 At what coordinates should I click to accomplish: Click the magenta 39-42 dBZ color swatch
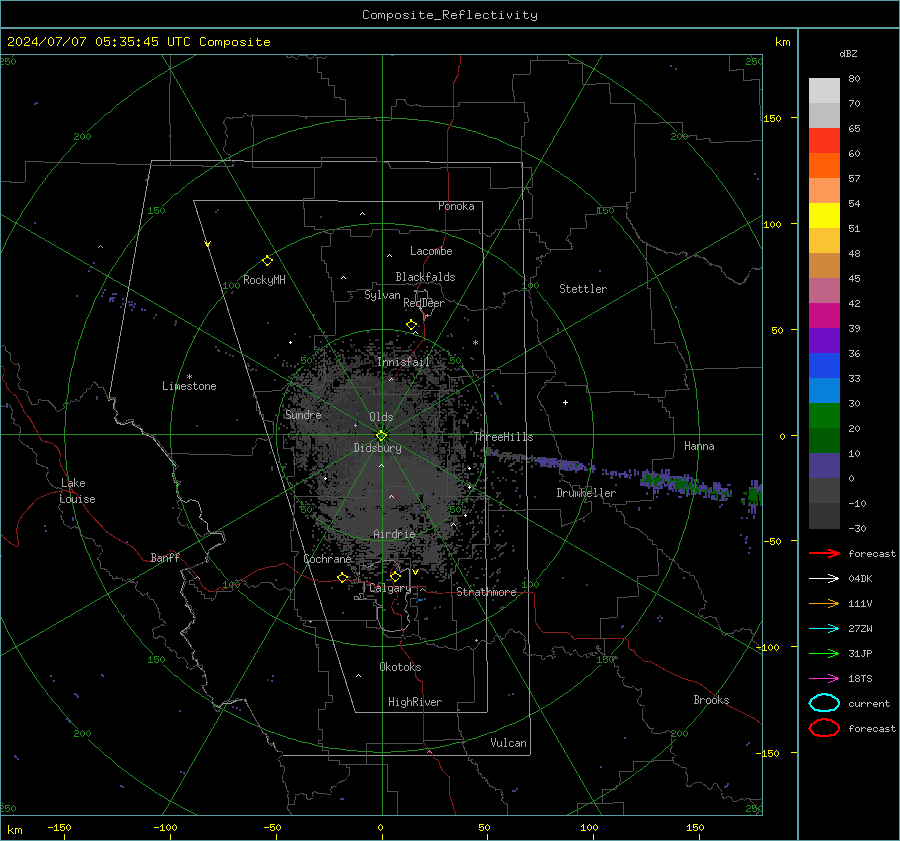pyautogui.click(x=824, y=316)
